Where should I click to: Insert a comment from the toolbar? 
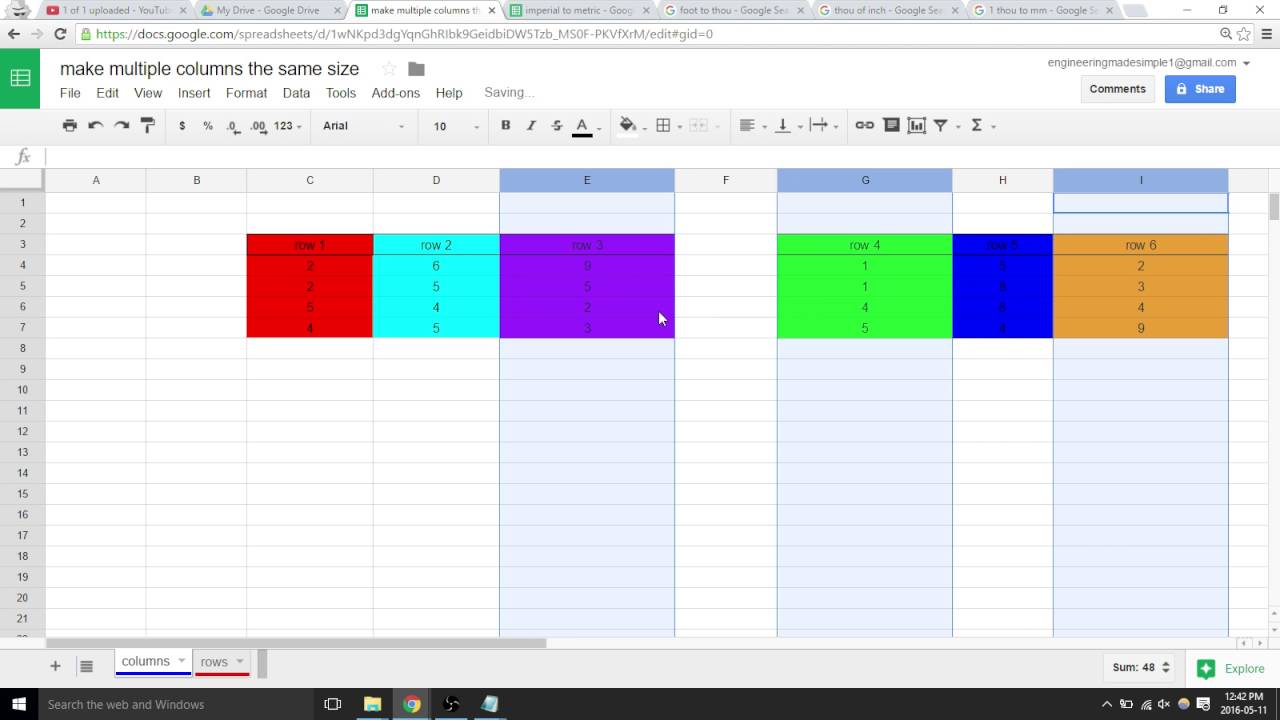tap(891, 126)
